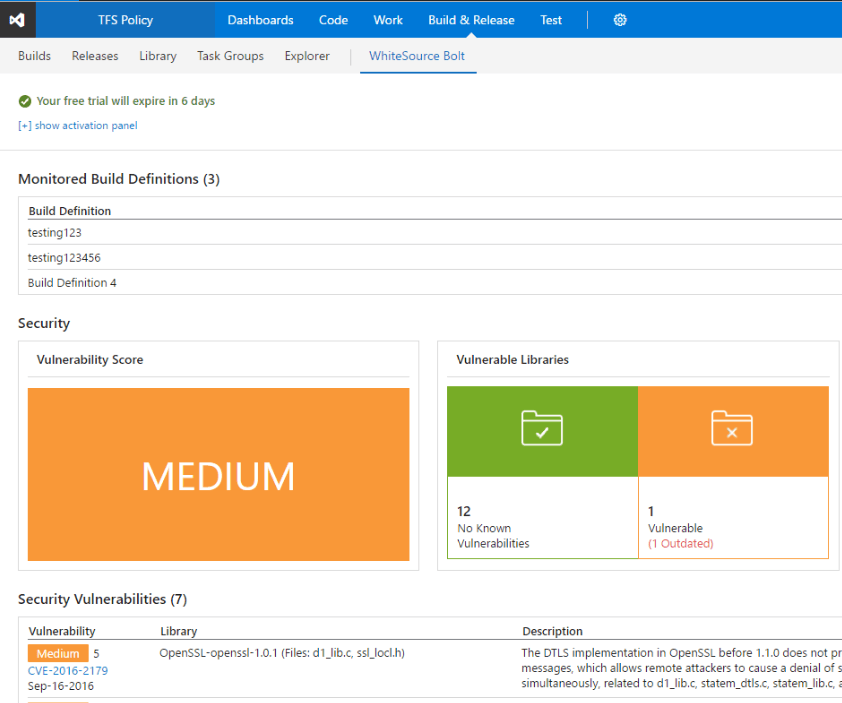Open the Code hub

333,20
